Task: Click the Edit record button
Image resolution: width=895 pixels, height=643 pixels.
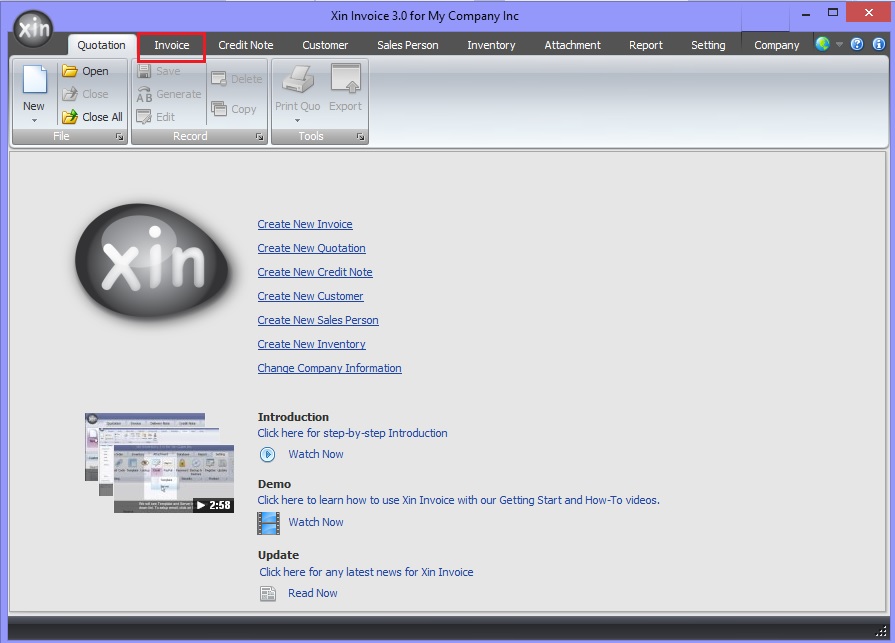Action: [156, 117]
